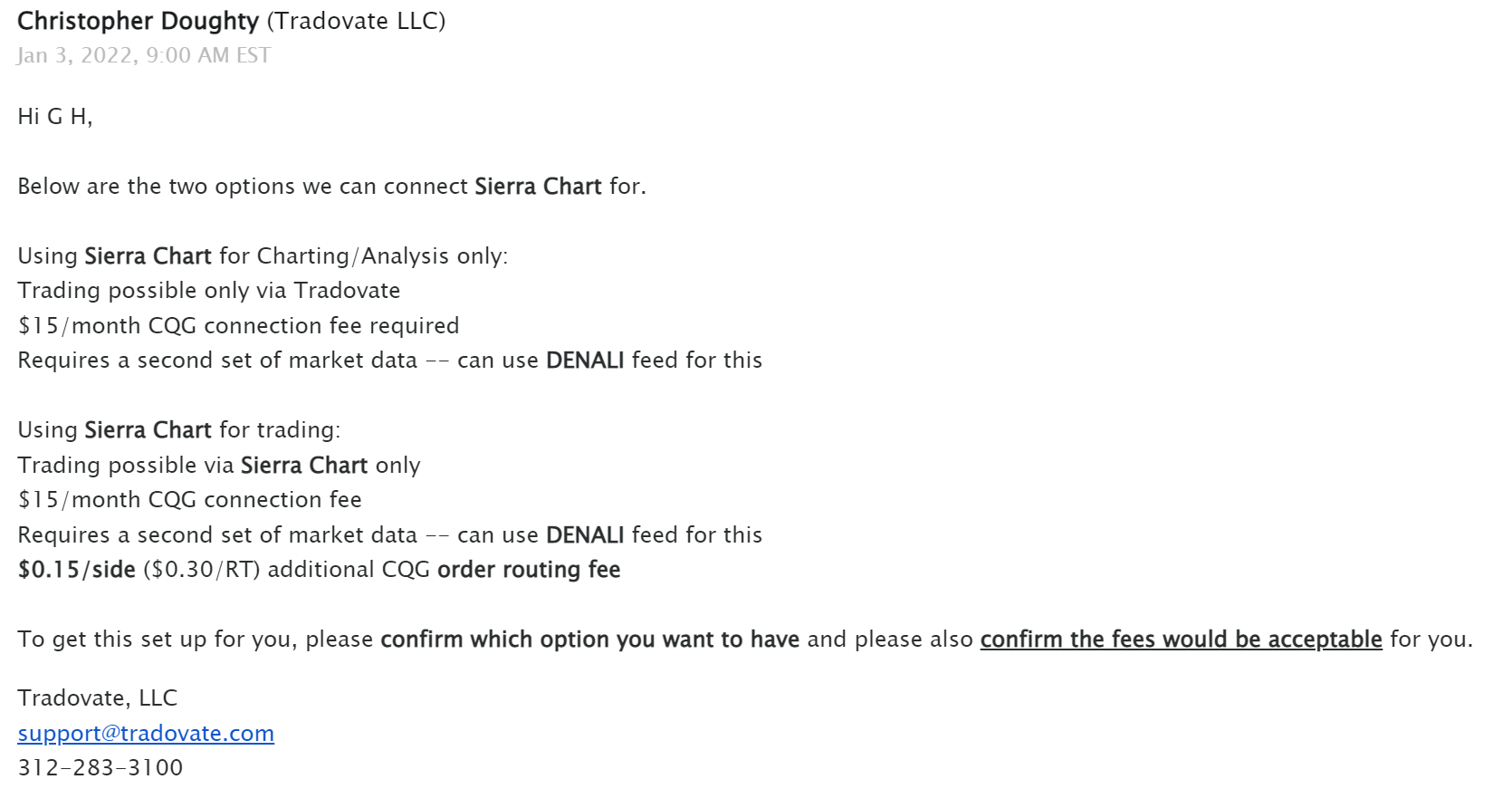The width and height of the screenshot is (1512, 808).
Task: Click the "Below are the two options" sentence
Action: tap(331, 187)
